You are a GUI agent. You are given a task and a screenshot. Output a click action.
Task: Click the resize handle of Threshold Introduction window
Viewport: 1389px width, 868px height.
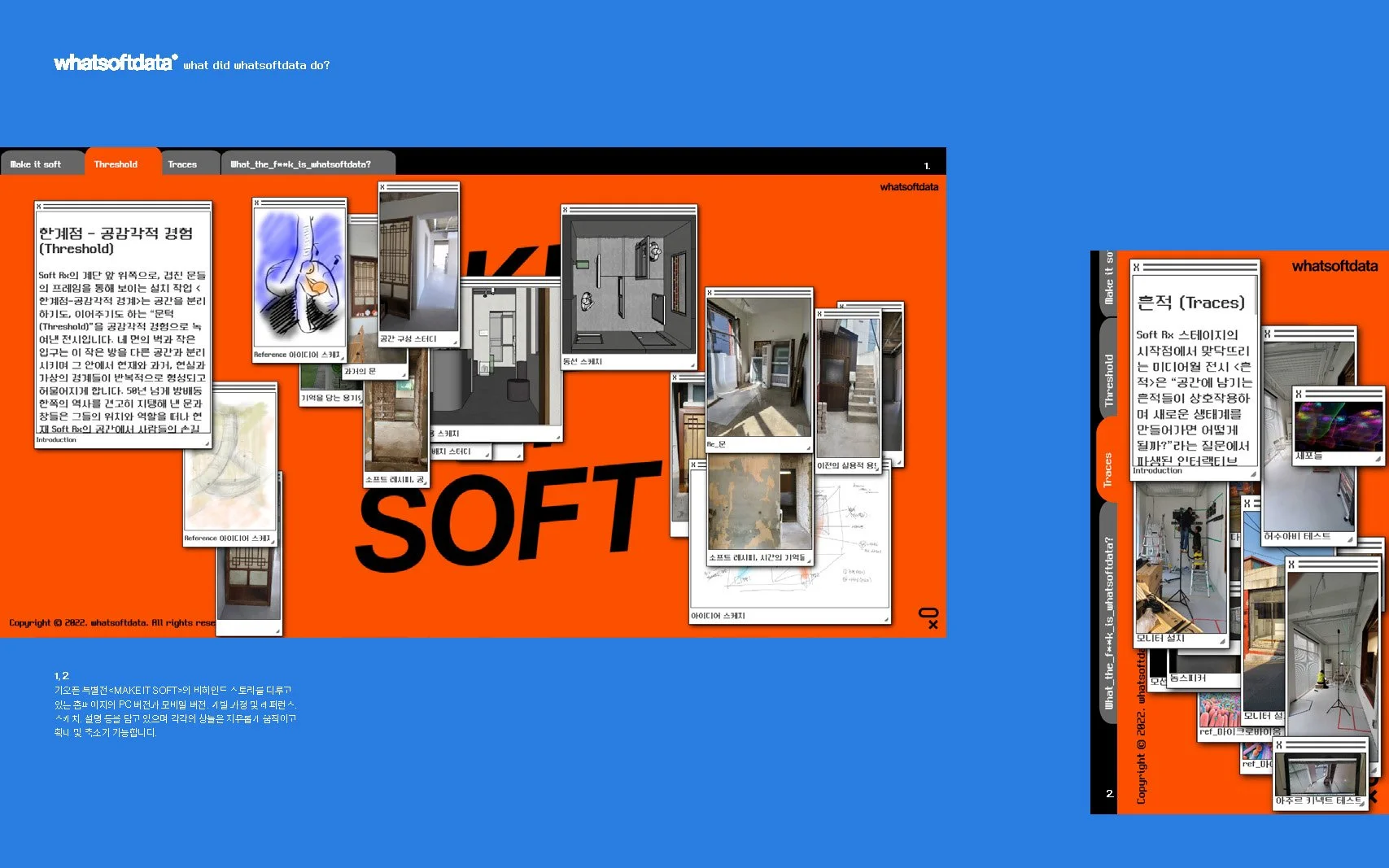pos(207,443)
